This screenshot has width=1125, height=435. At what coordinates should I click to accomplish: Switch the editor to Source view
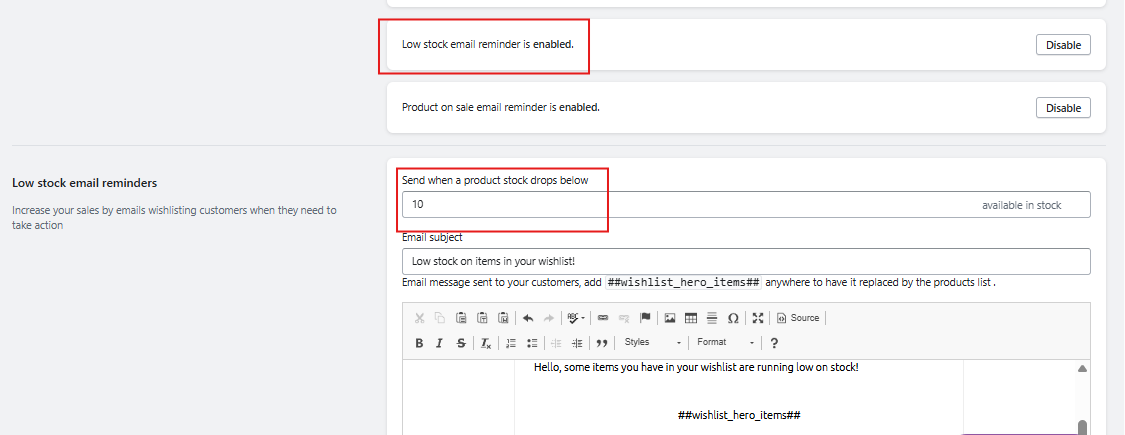798,318
